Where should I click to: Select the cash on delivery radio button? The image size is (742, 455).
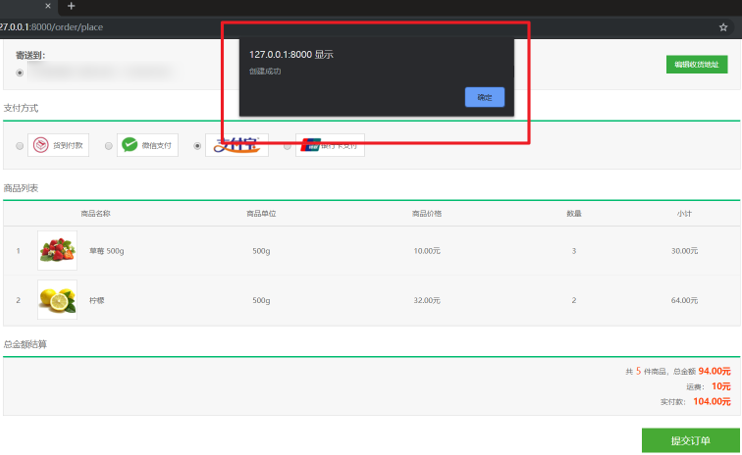pos(19,146)
